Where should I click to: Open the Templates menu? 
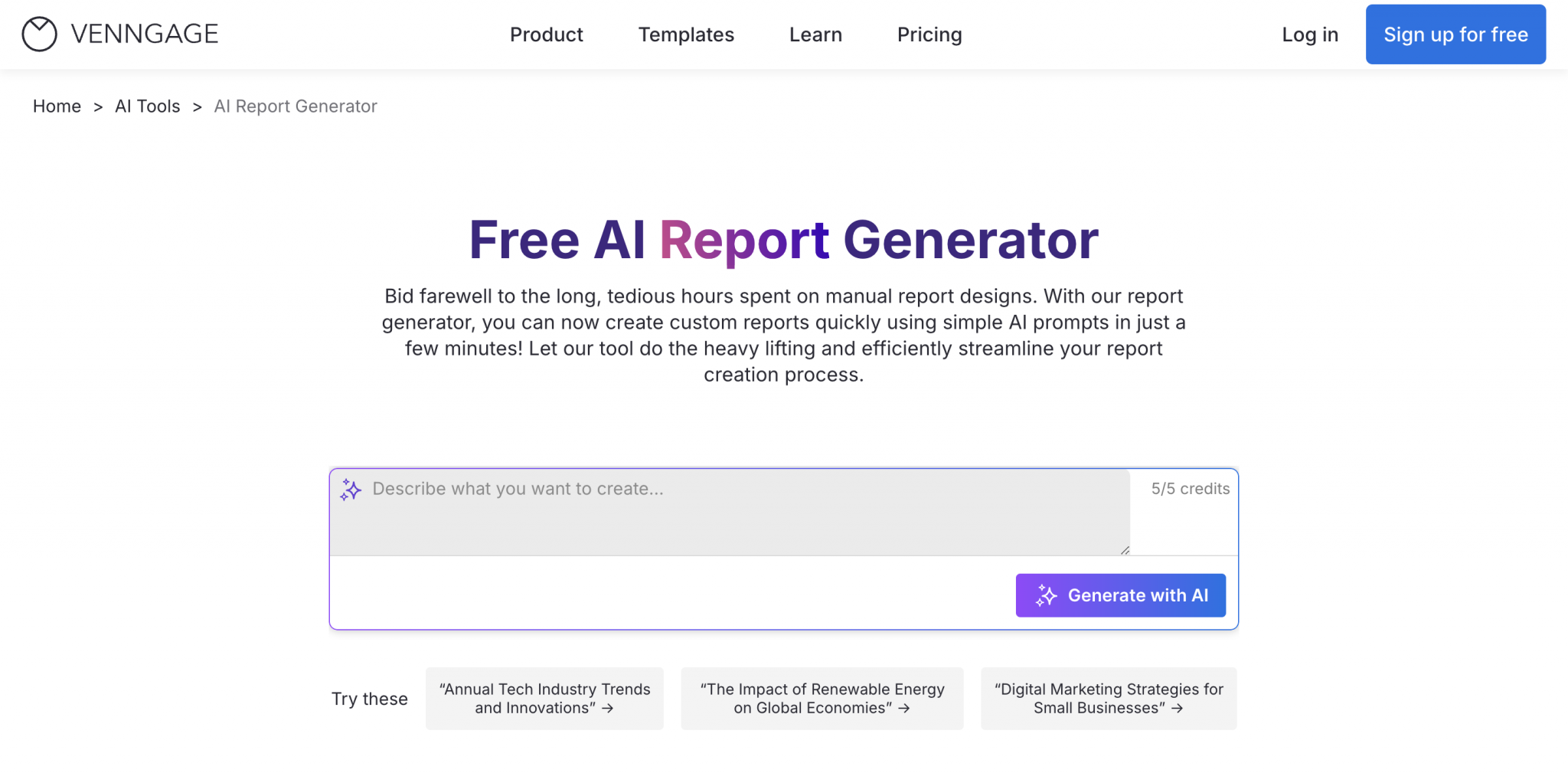685,34
